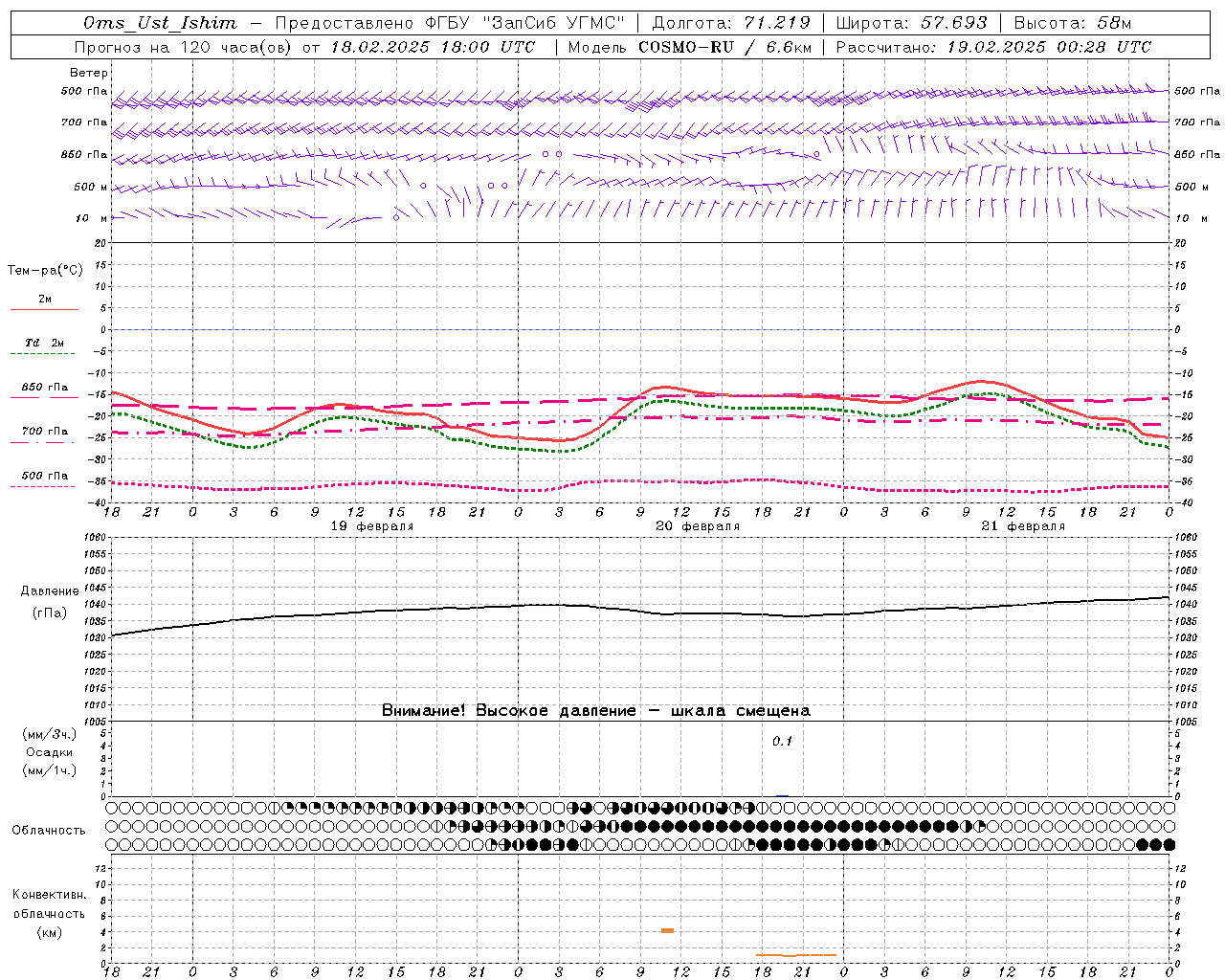Click the warning Внимание! Высокое давление – шкала смещена

pos(596,711)
